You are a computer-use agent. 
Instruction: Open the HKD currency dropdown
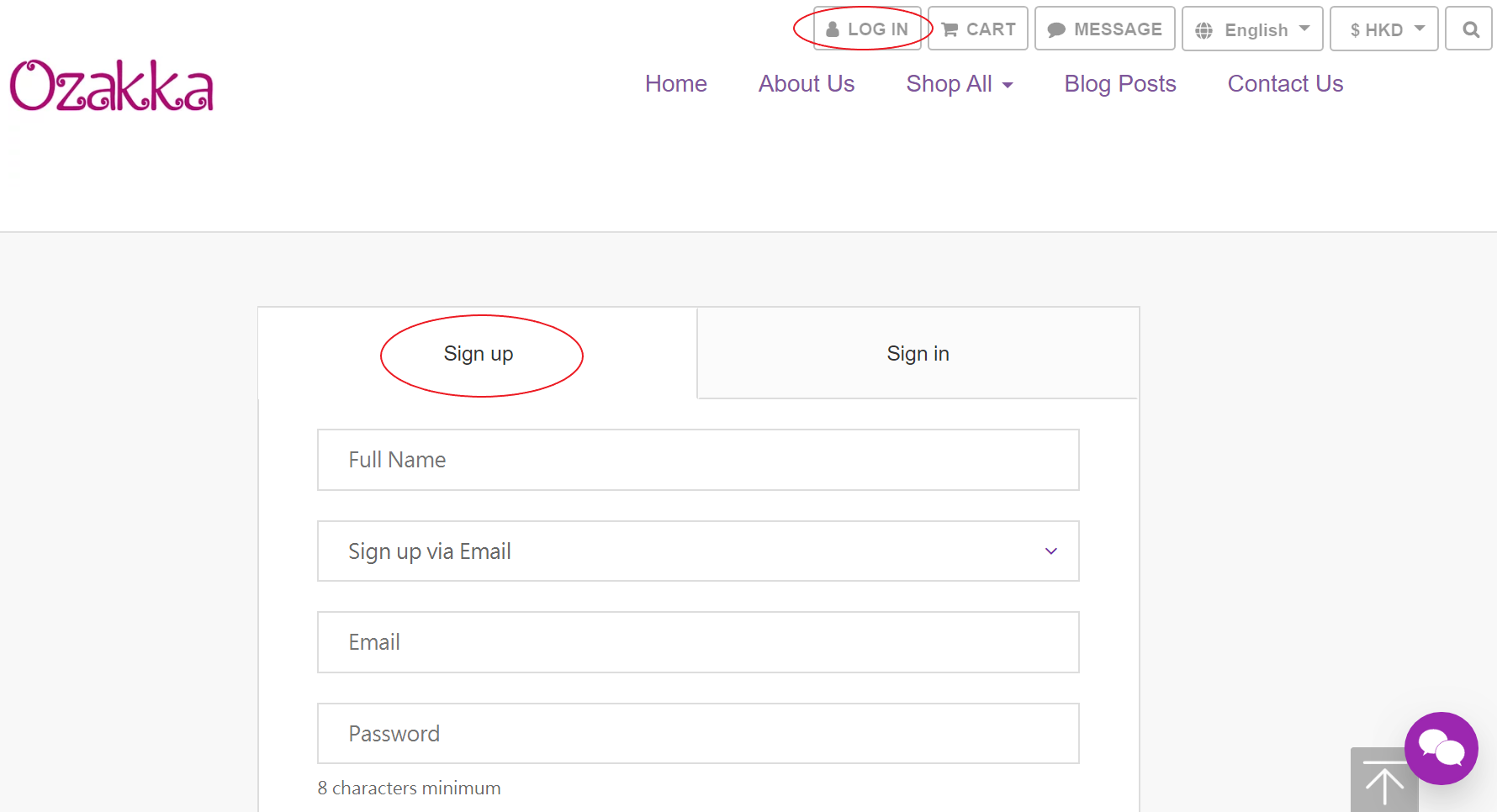1383,29
